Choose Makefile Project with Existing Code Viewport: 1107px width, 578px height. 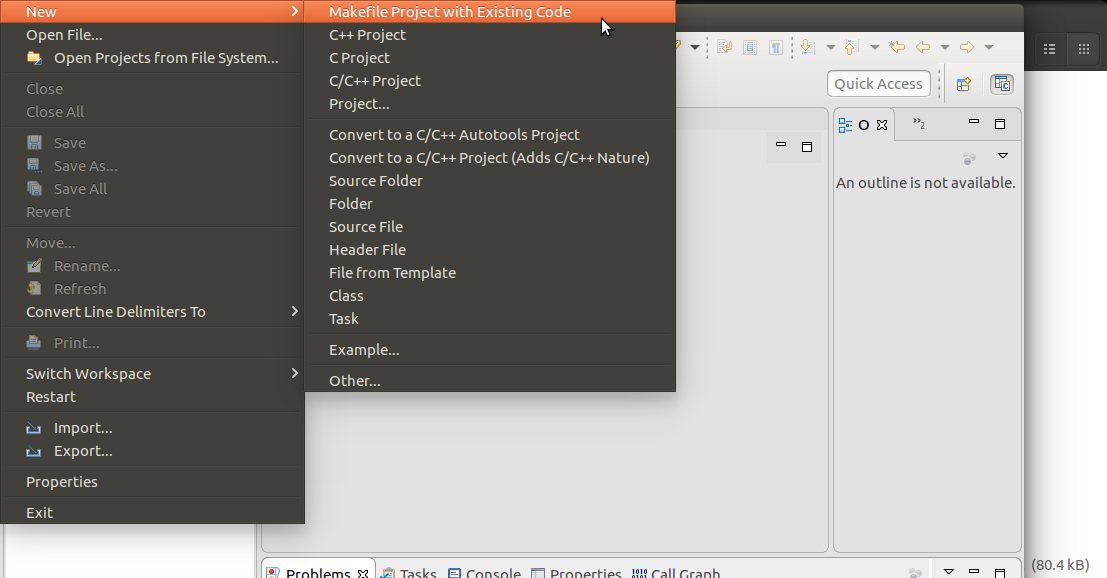point(449,12)
